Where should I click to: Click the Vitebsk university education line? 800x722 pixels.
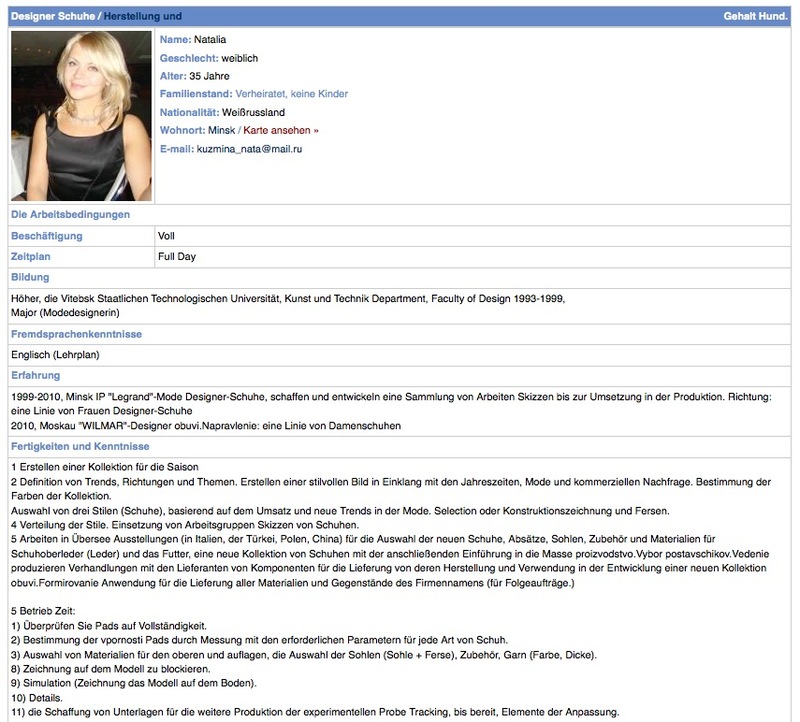tap(288, 299)
